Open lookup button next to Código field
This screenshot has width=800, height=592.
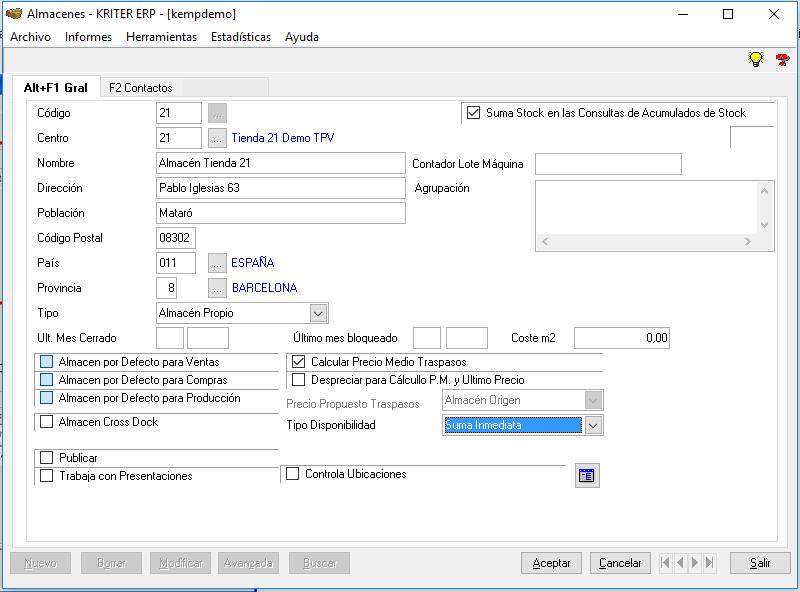218,113
